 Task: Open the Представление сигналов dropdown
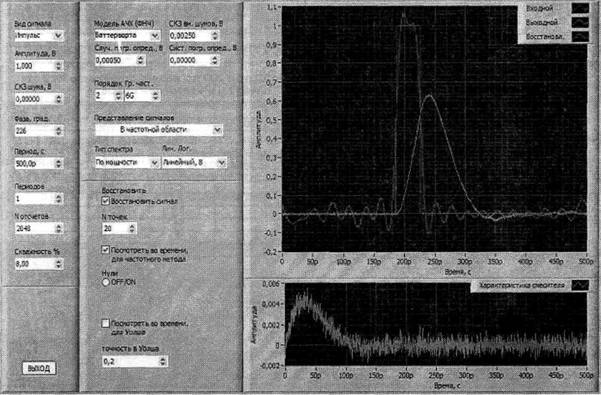coord(159,130)
